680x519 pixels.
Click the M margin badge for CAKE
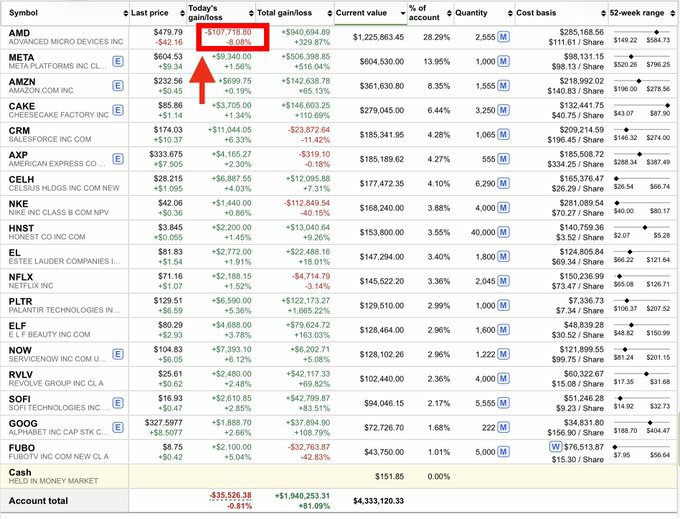(x=503, y=110)
